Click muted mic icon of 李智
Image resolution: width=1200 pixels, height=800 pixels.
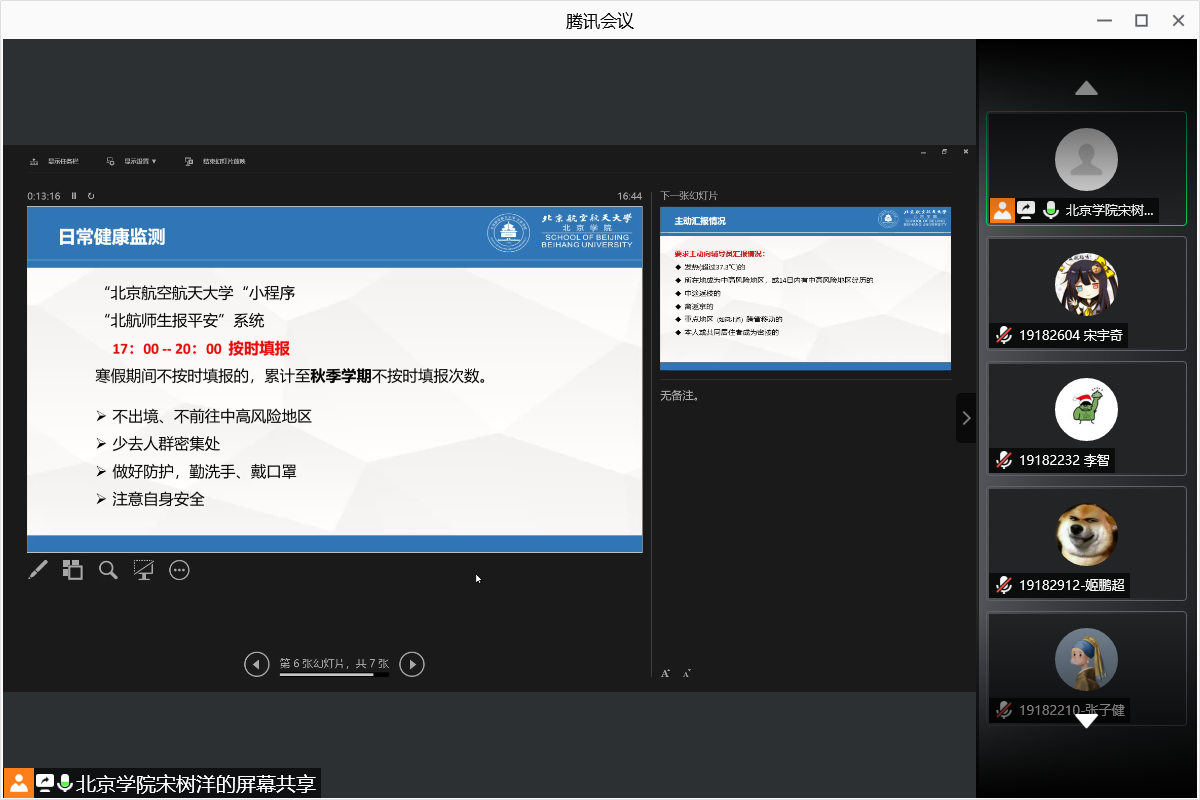tap(1004, 461)
